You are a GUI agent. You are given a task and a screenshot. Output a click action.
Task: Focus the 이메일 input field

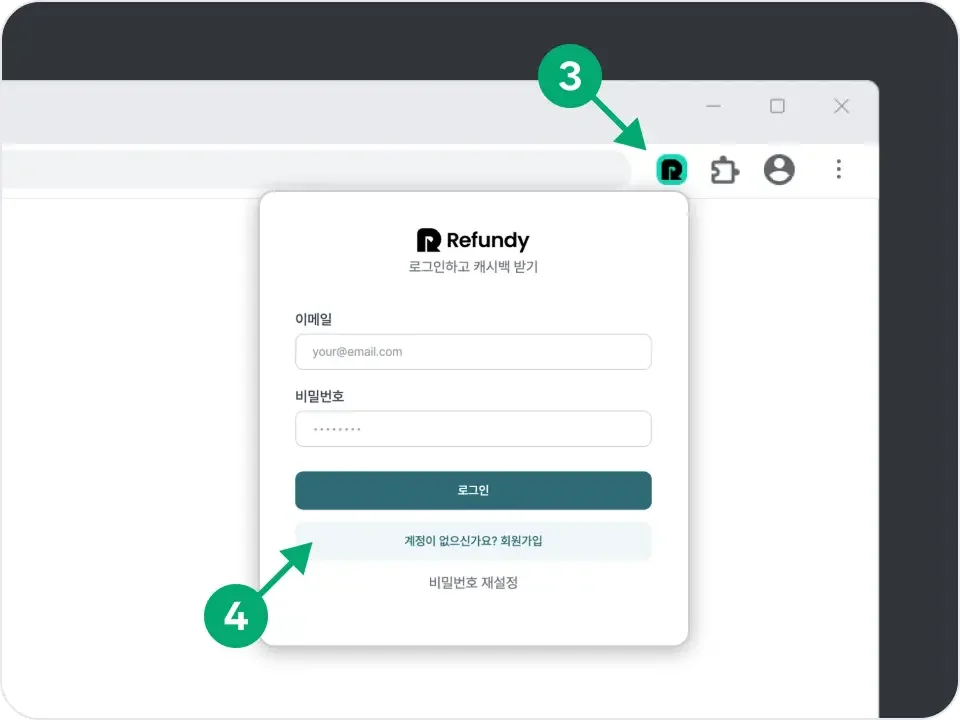click(473, 351)
